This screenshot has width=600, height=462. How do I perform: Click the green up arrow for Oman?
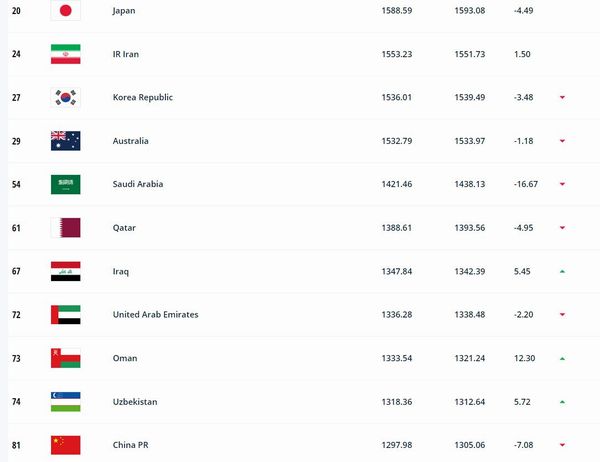point(562,358)
